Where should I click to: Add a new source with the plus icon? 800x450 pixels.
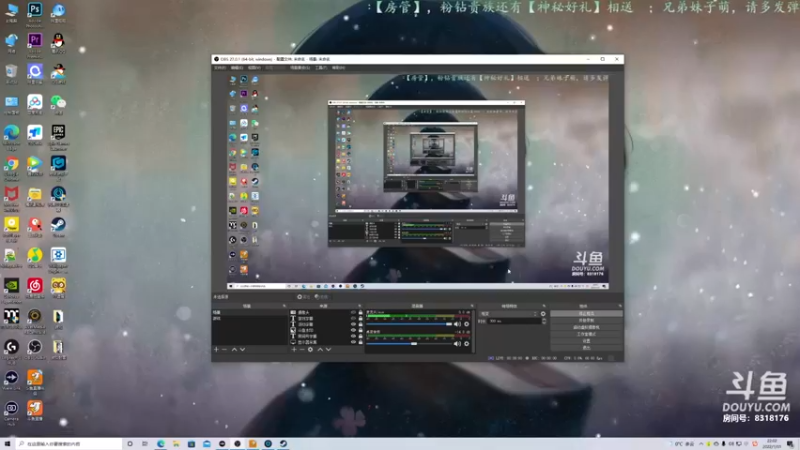tap(294, 349)
